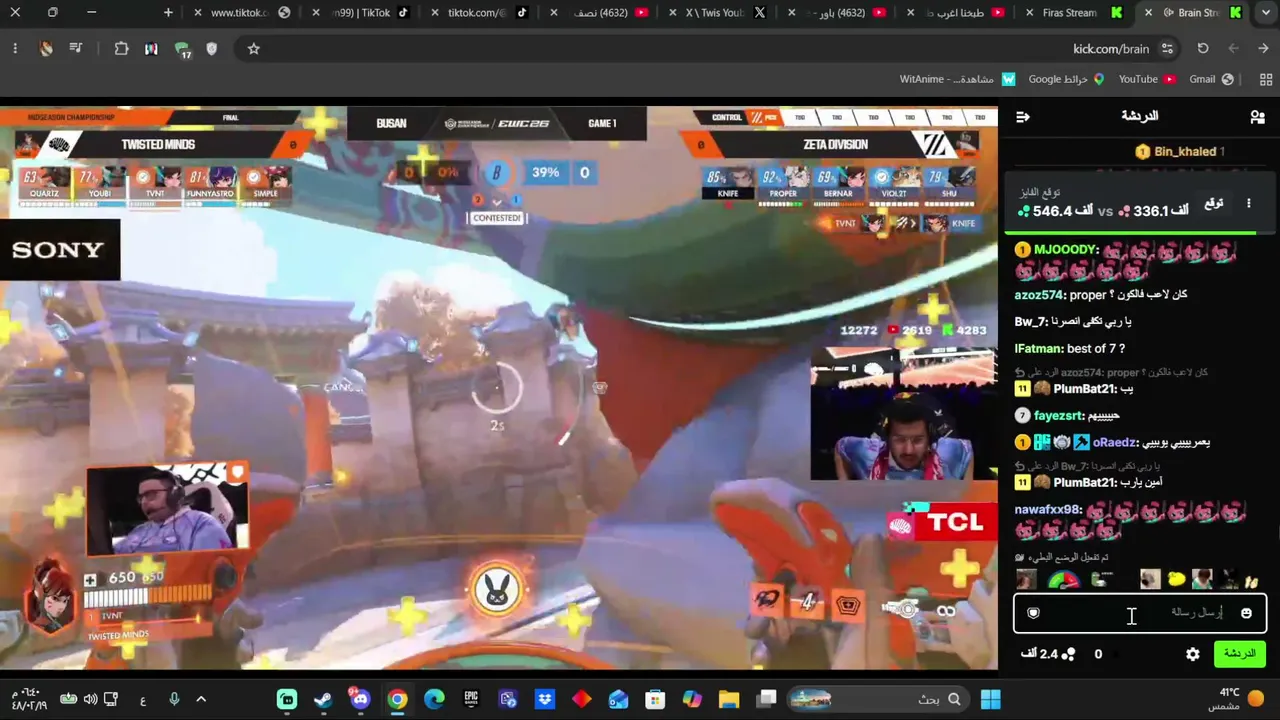
Task: Collapse the Kick chat panel arrow icon
Action: 1022,117
